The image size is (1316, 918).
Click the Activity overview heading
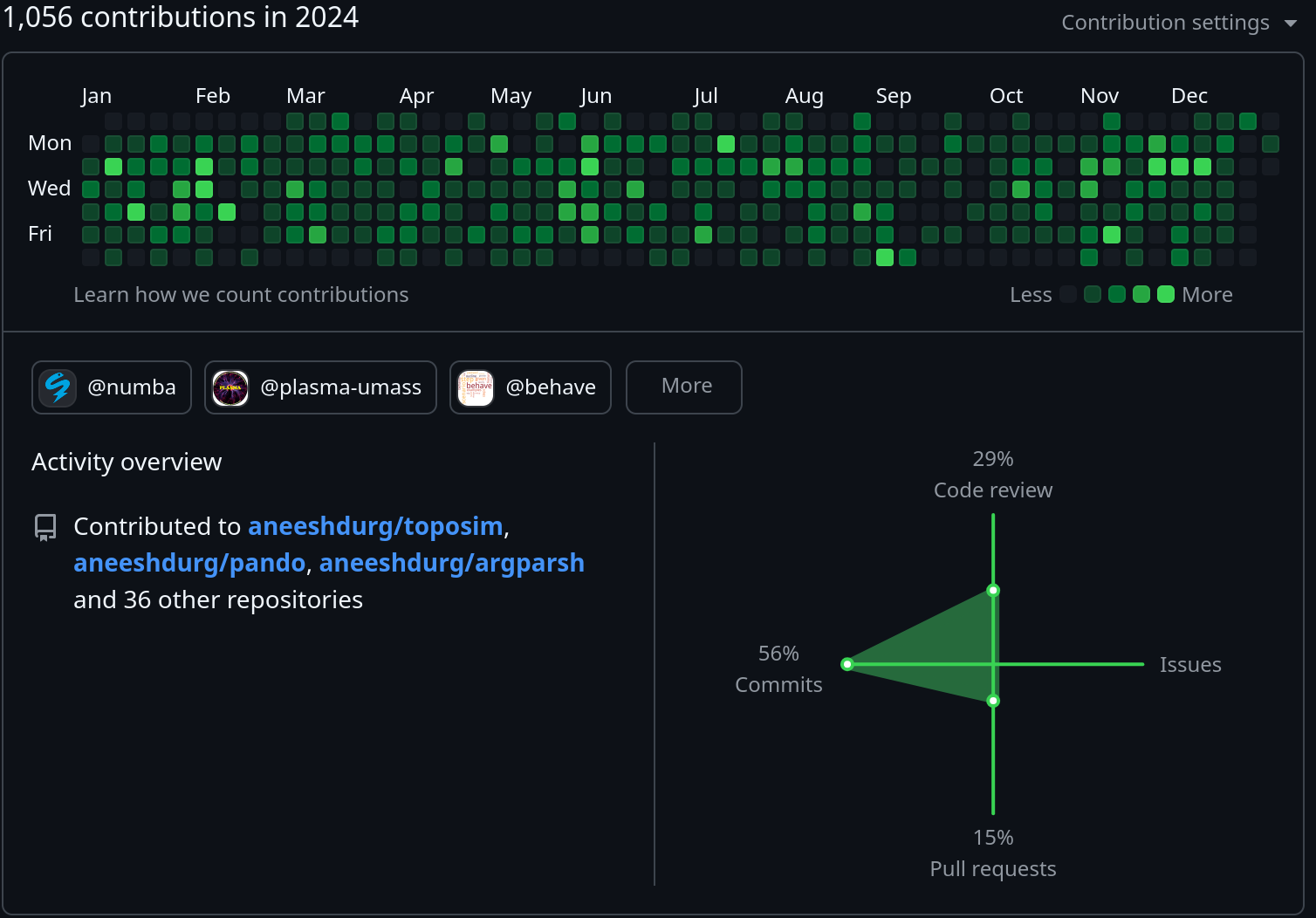[x=127, y=462]
